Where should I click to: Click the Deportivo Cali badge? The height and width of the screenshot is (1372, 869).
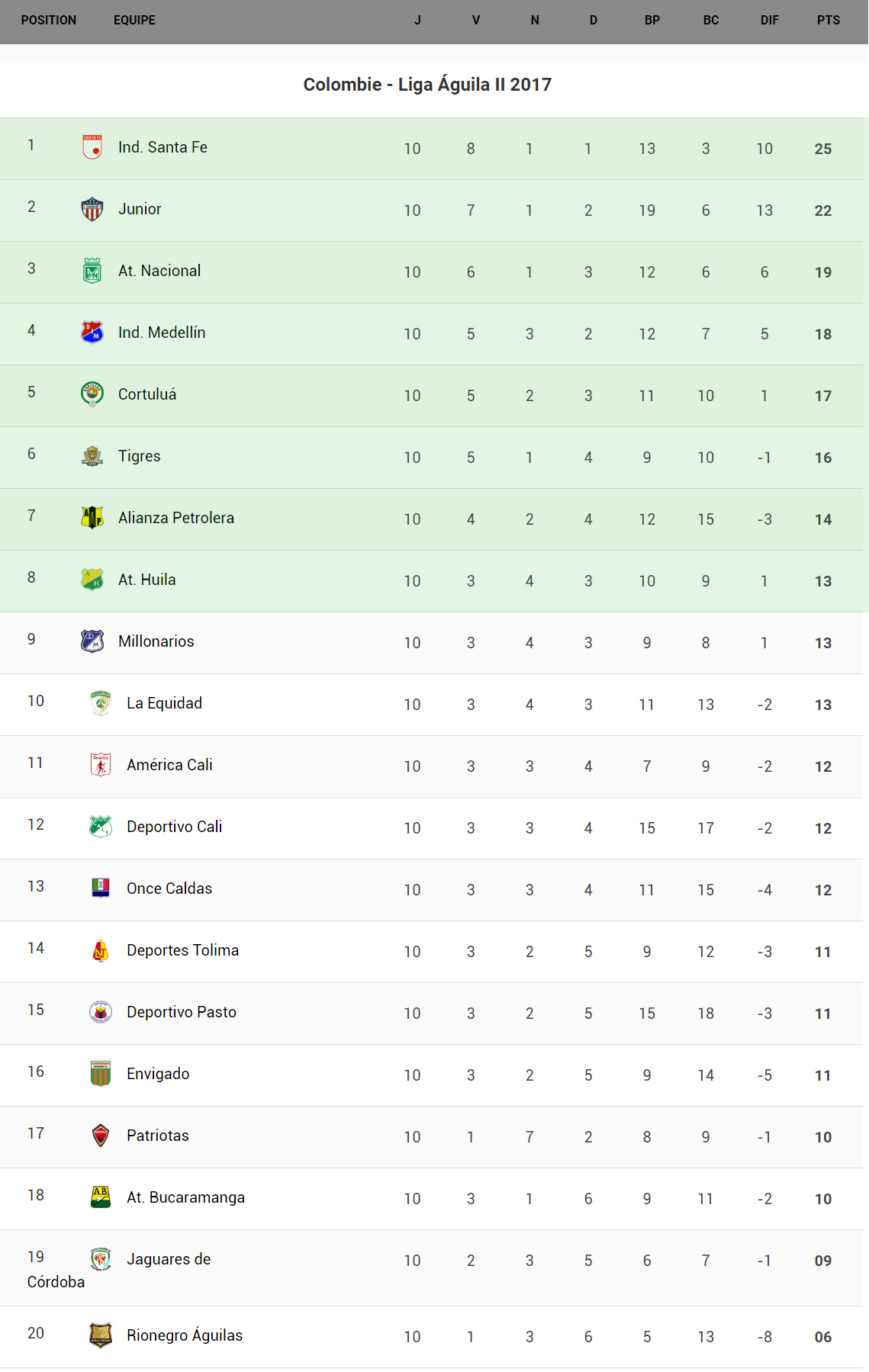tap(101, 827)
